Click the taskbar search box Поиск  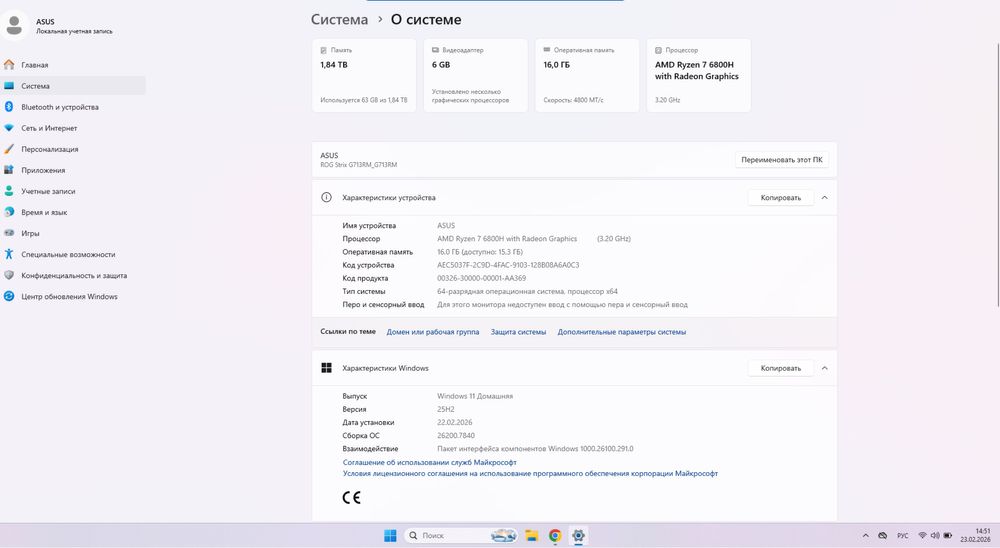tap(461, 536)
